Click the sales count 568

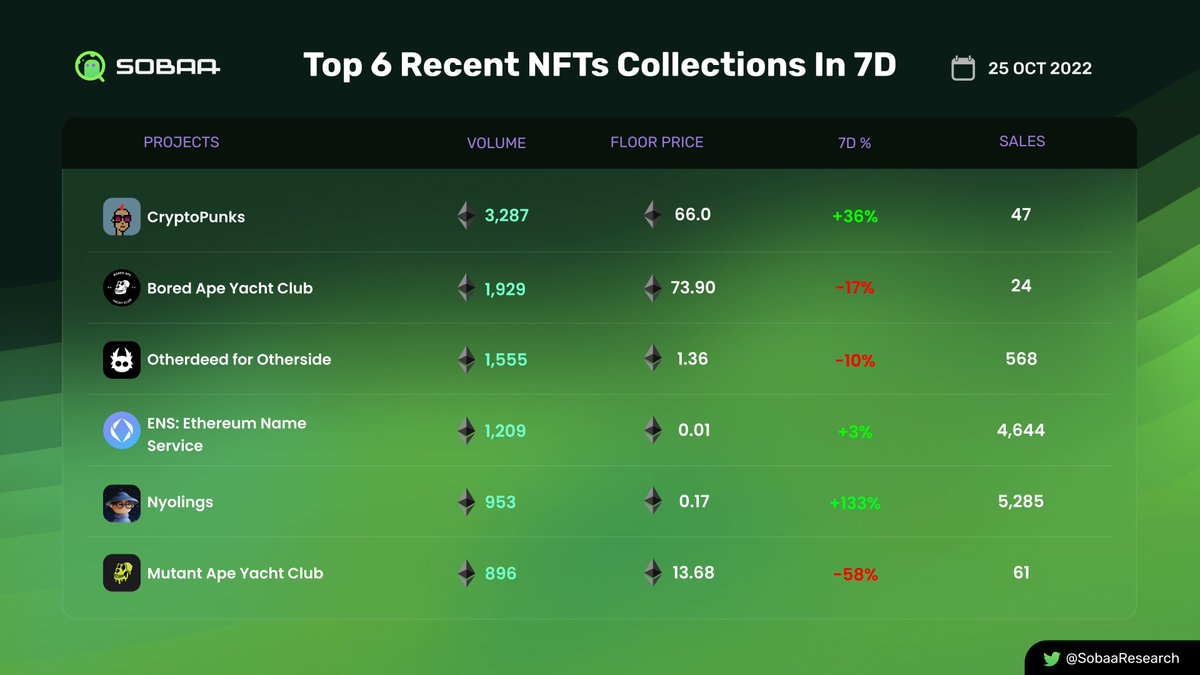(1021, 358)
